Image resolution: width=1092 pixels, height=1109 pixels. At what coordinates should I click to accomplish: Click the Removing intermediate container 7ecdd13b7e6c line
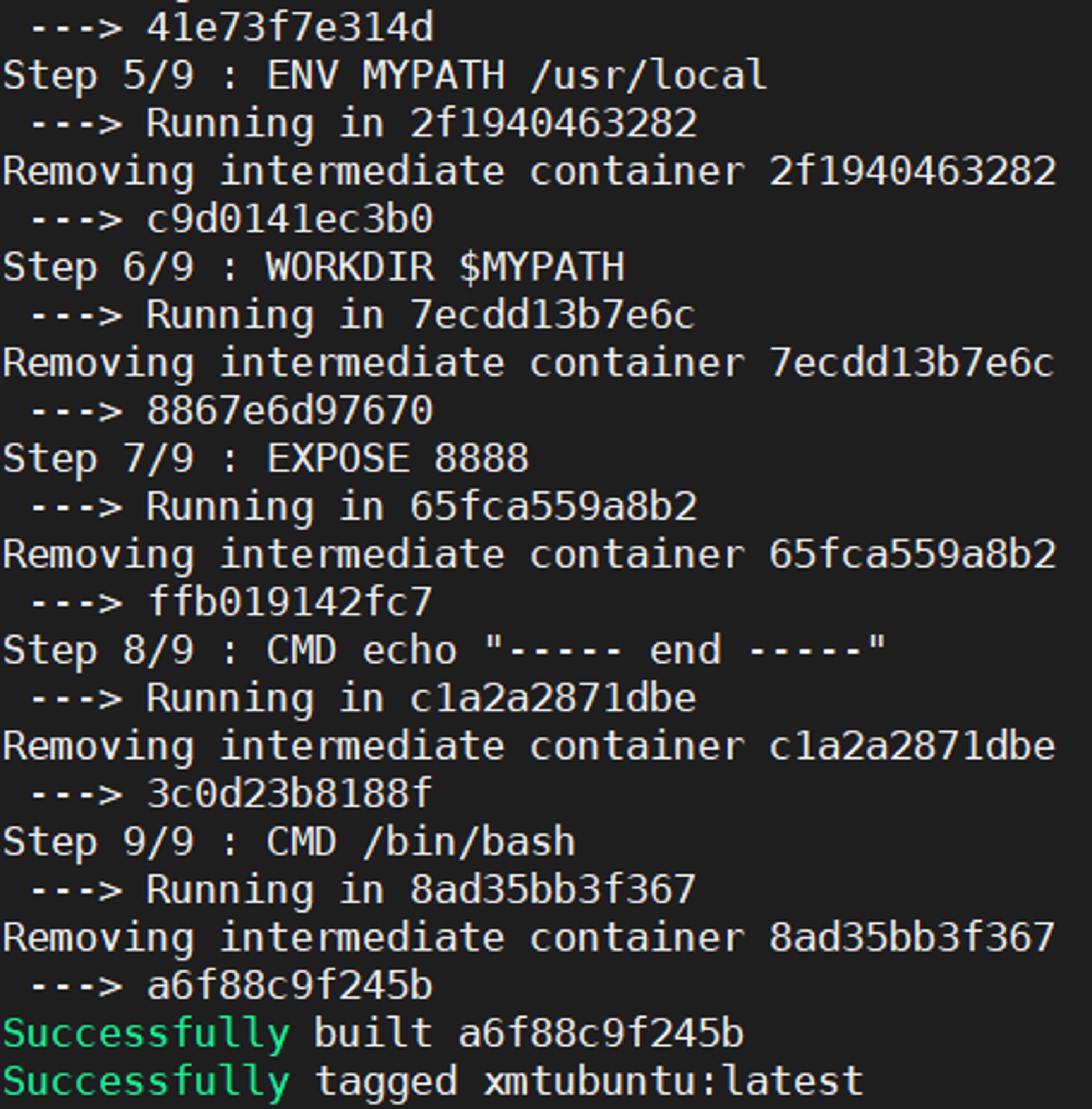529,363
